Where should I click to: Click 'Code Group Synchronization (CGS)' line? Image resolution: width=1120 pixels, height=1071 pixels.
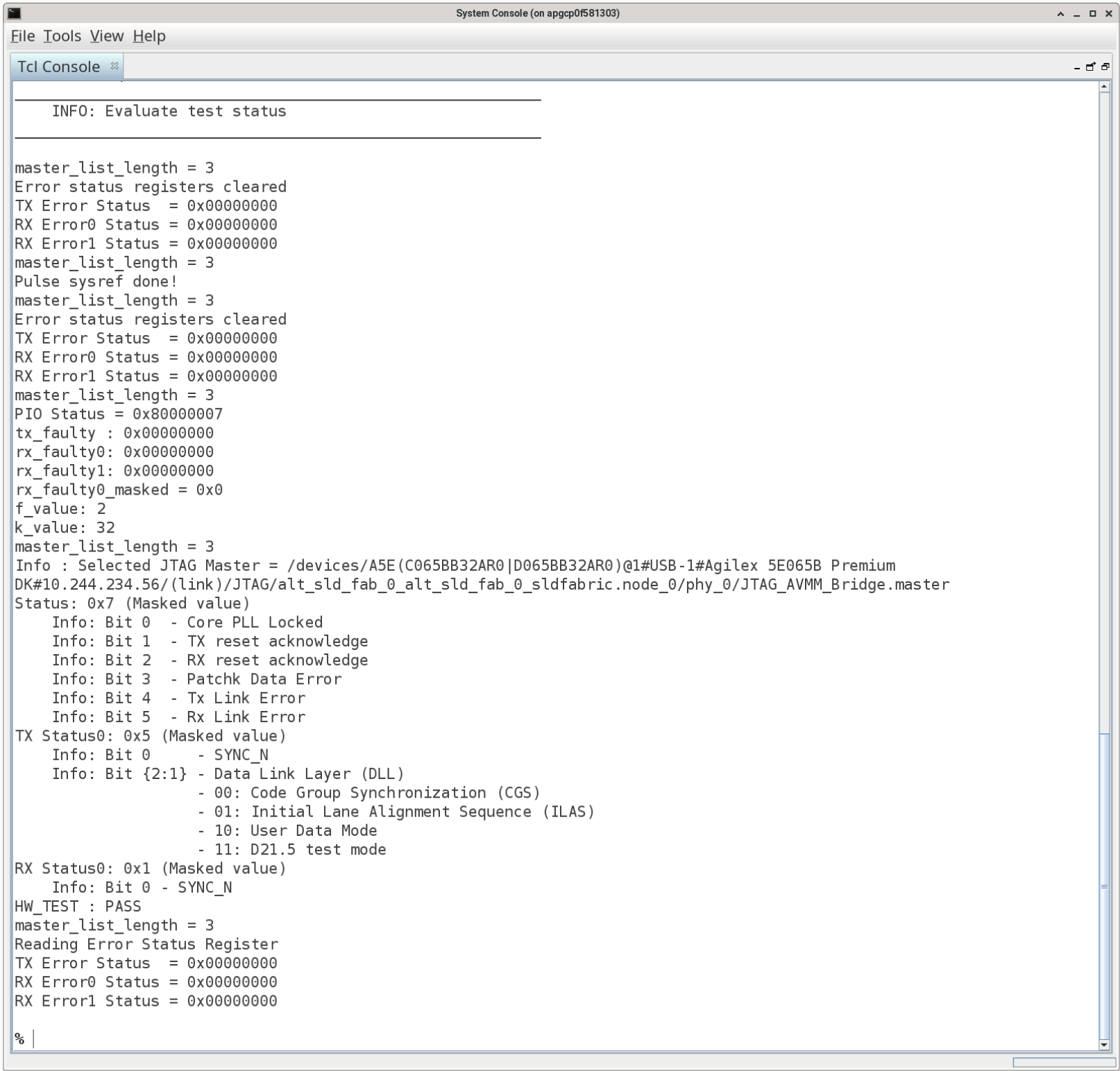click(368, 793)
